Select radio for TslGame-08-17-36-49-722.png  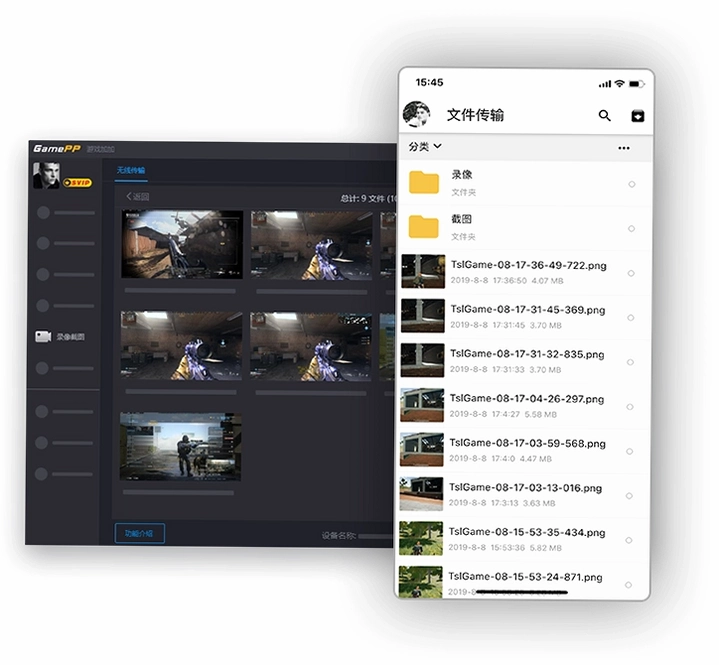631,273
